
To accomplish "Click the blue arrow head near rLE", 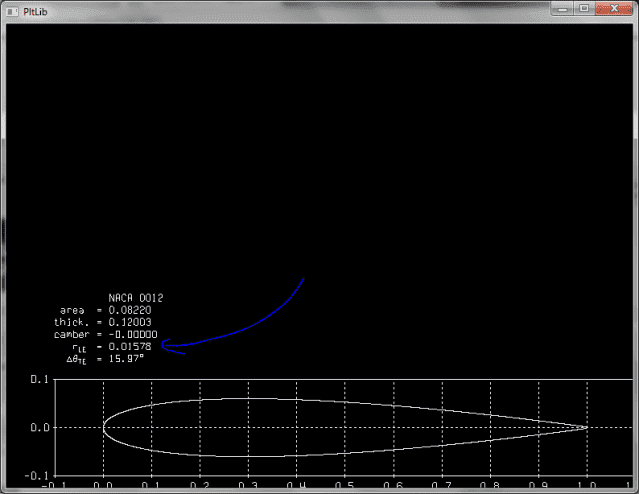I will (164, 346).
